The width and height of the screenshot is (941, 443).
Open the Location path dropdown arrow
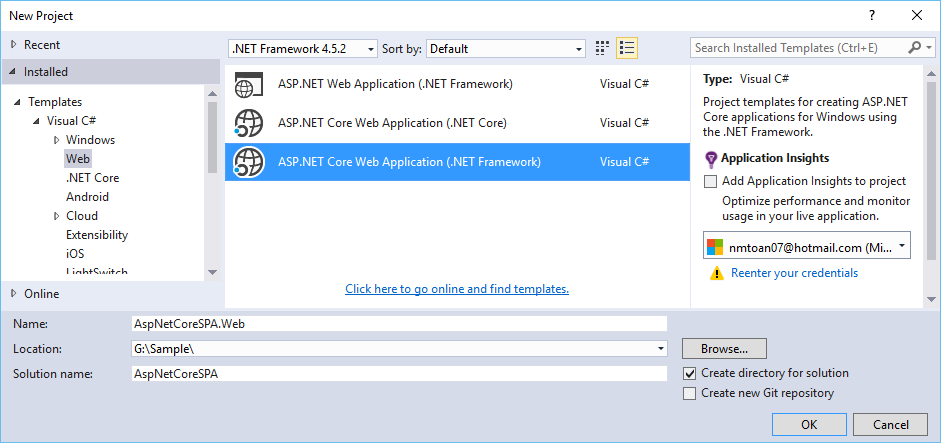[661, 349]
